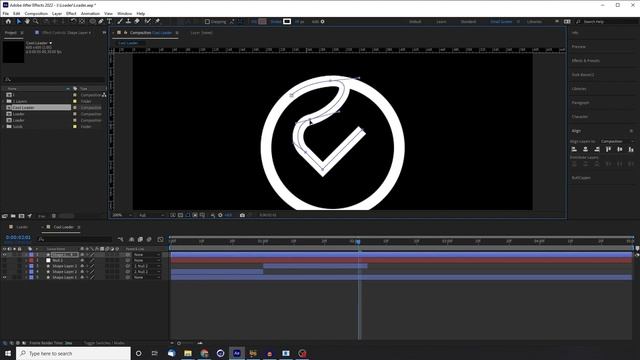The width and height of the screenshot is (640, 360).
Task: Select the Pen tool
Action: click(x=101, y=21)
